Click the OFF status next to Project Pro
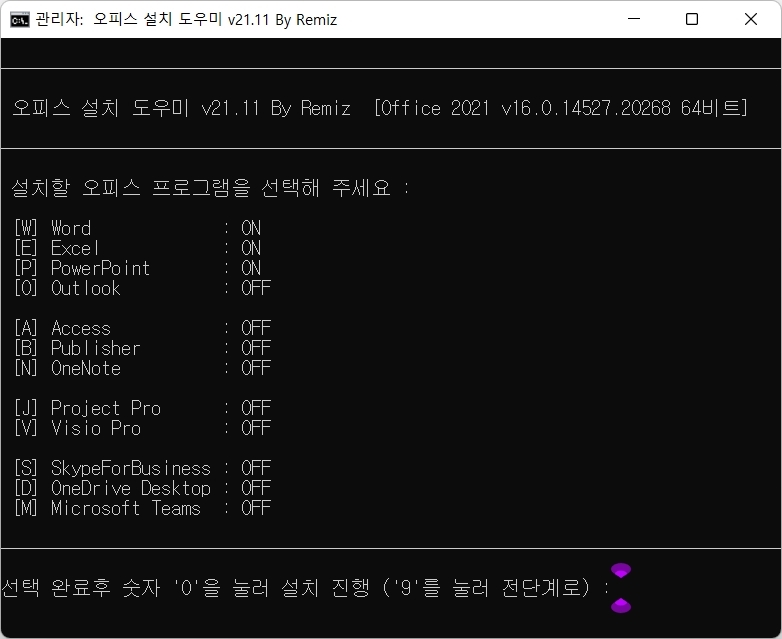Image resolution: width=782 pixels, height=639 pixels. 256,408
